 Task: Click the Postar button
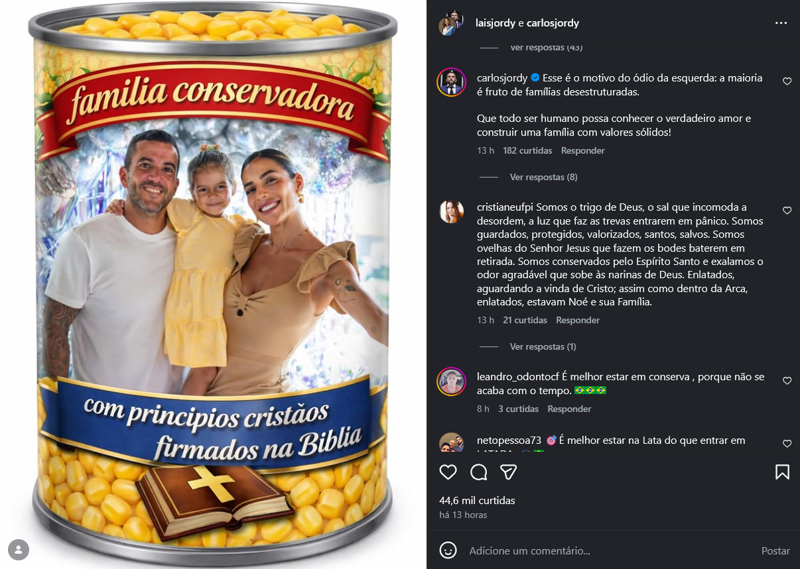click(775, 551)
